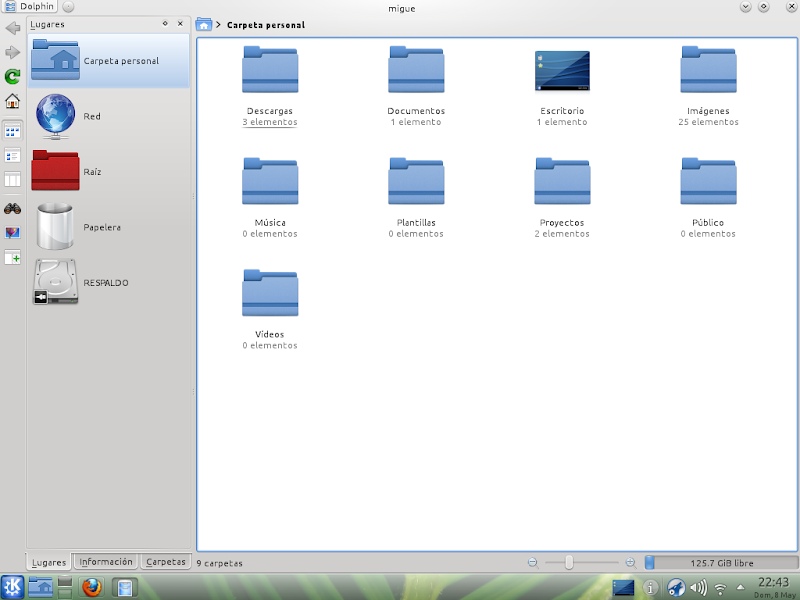The width and height of the screenshot is (800, 600).
Task: Open the Público folder
Action: point(708,182)
